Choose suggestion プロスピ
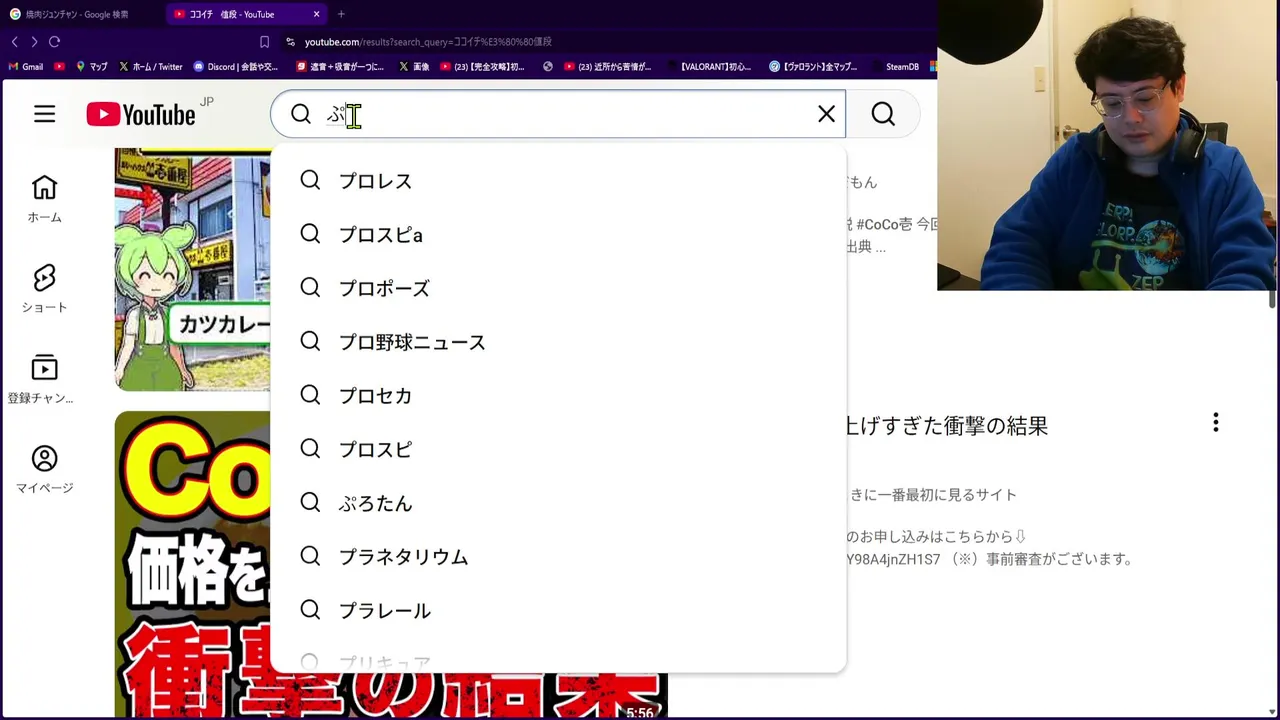The image size is (1280, 720). point(558,449)
